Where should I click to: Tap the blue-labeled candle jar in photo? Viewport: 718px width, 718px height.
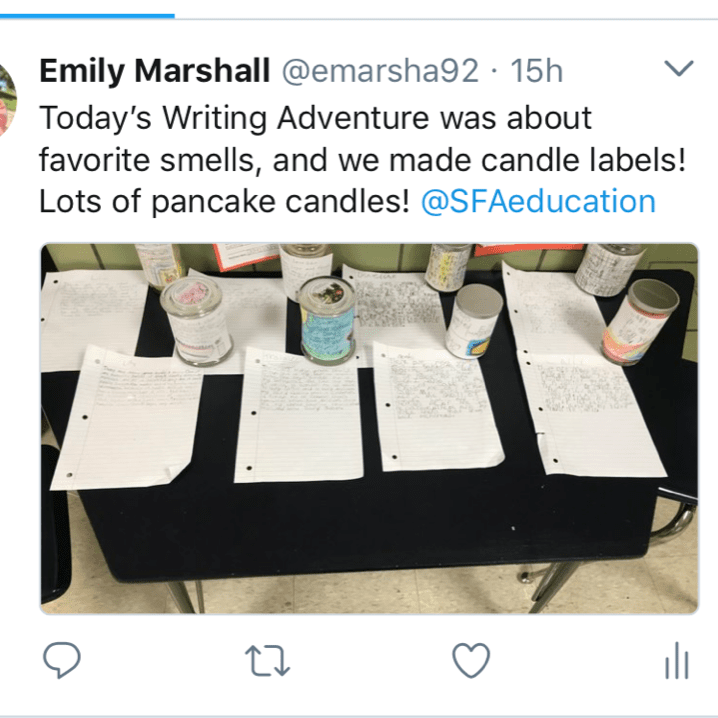click(x=327, y=320)
